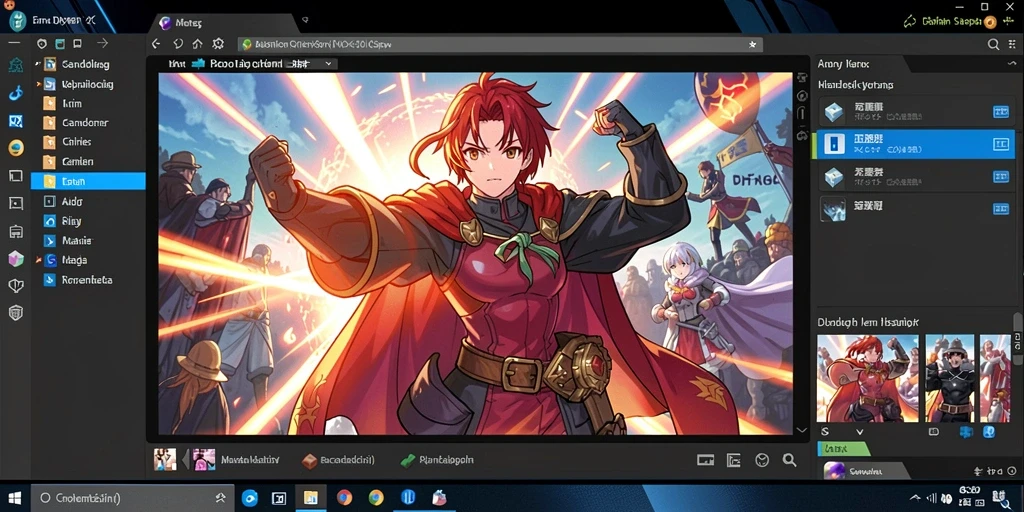The width and height of the screenshot is (1024, 512).
Task: Toggle the blue switch on first list item
Action: click(x=1000, y=112)
